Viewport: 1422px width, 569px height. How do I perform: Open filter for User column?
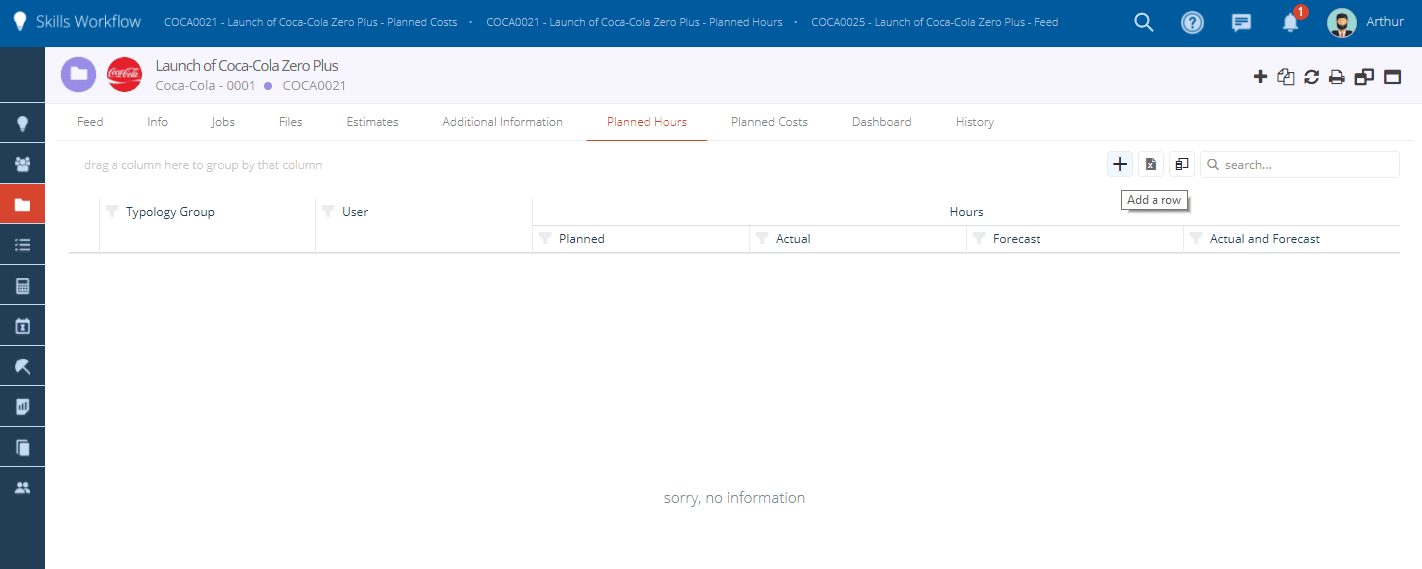tap(328, 212)
